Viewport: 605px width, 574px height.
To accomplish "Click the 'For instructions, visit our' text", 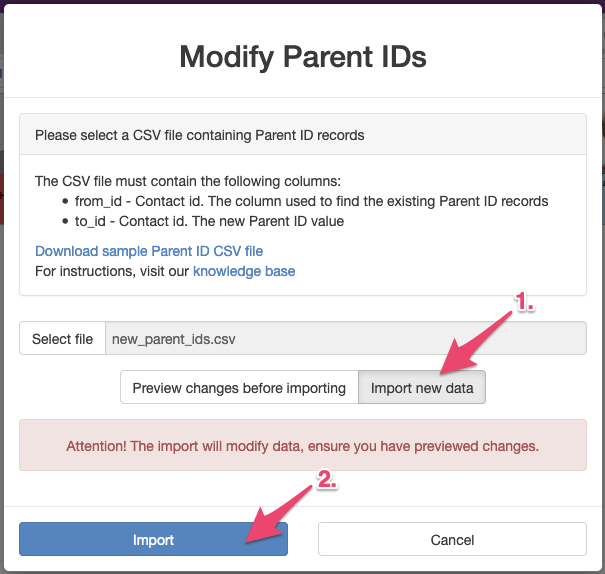I will point(112,271).
